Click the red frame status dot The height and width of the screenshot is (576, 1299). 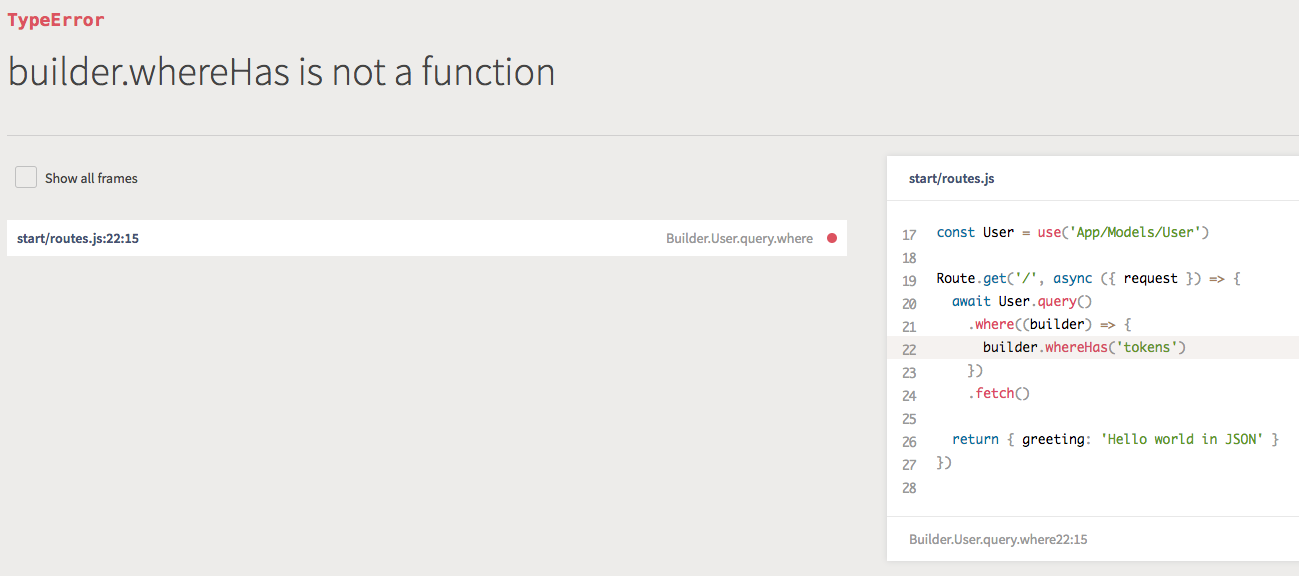(831, 238)
